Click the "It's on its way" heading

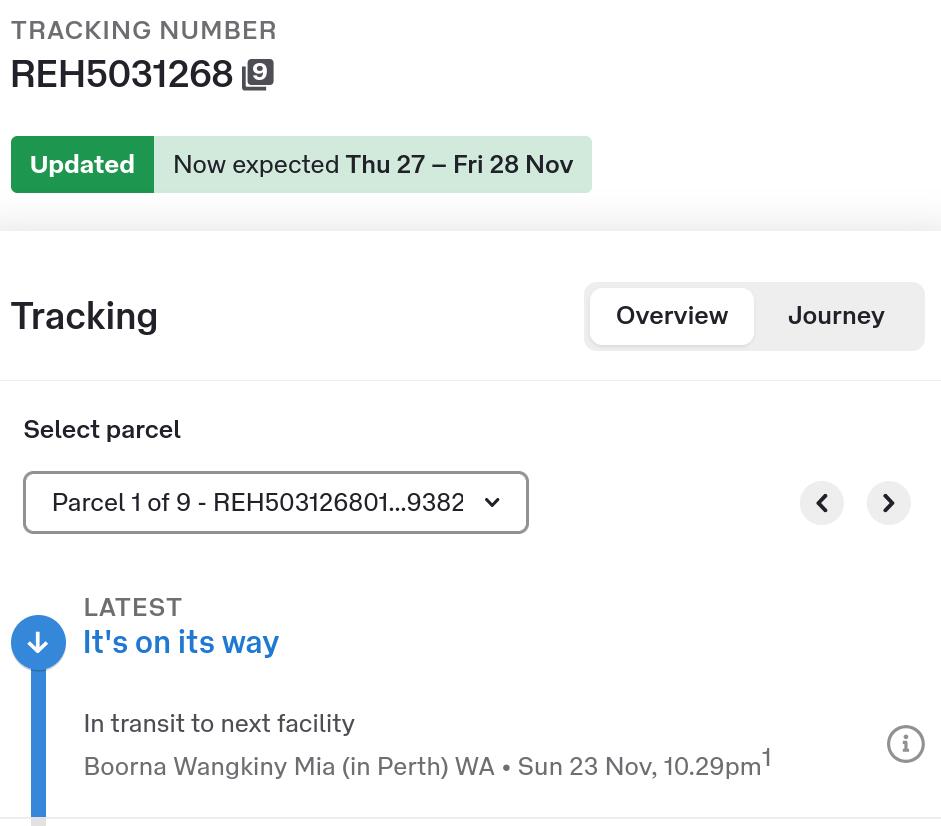pyautogui.click(x=181, y=642)
